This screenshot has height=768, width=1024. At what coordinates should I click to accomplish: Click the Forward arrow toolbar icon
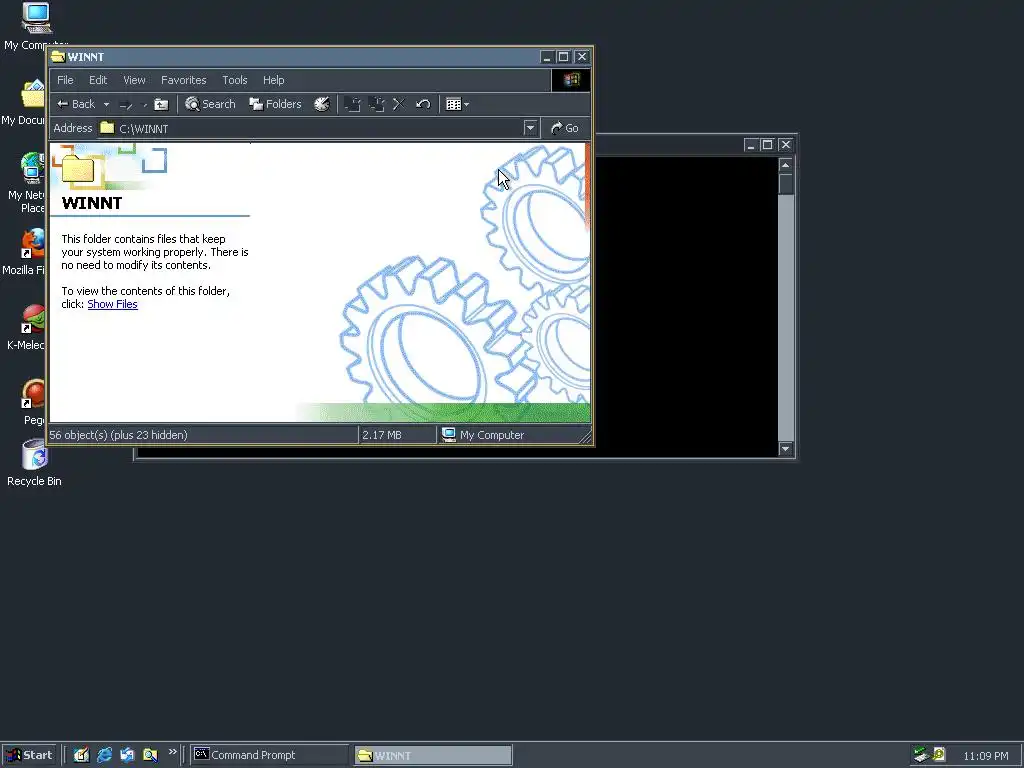pyautogui.click(x=127, y=104)
